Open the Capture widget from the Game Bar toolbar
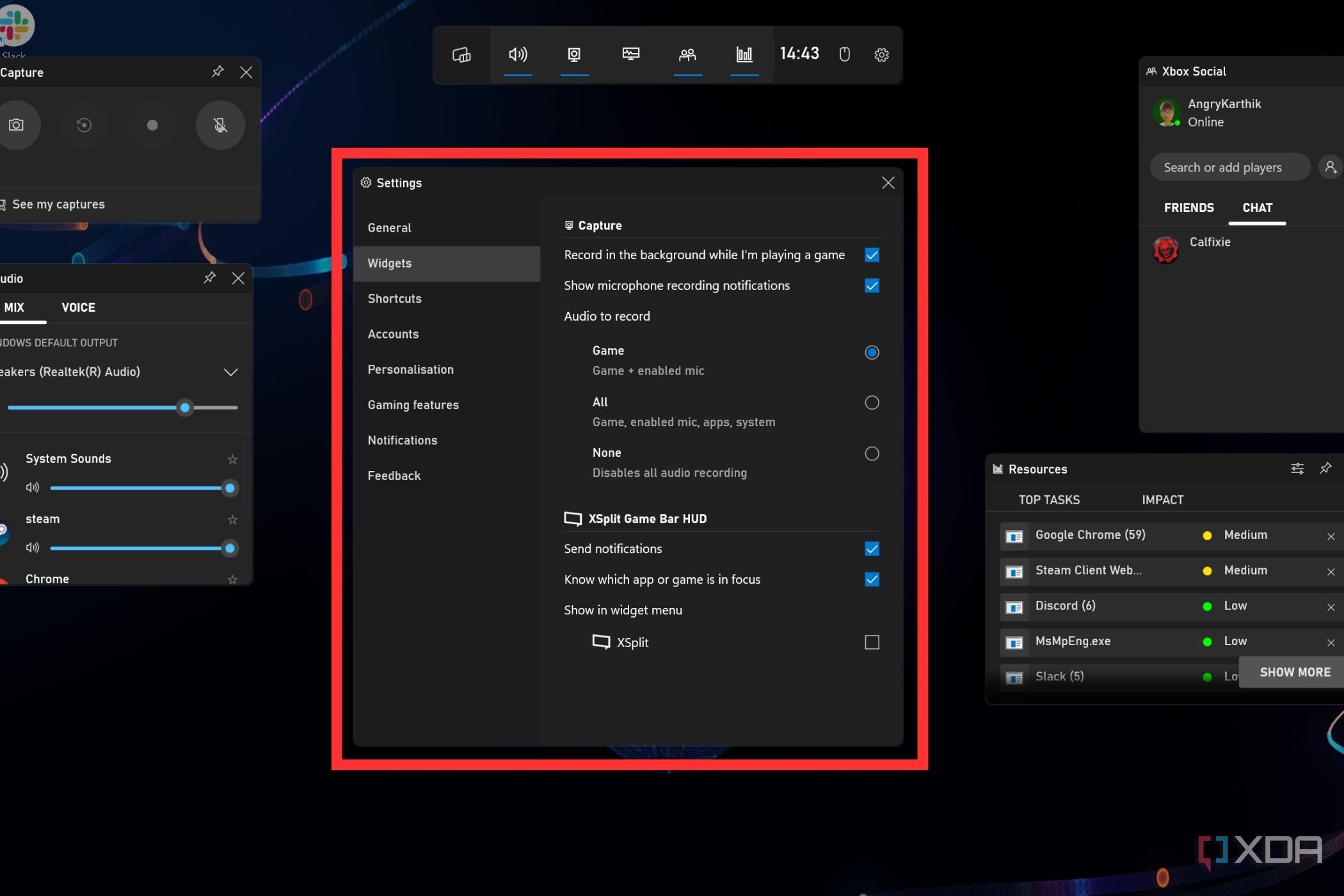 [574, 54]
